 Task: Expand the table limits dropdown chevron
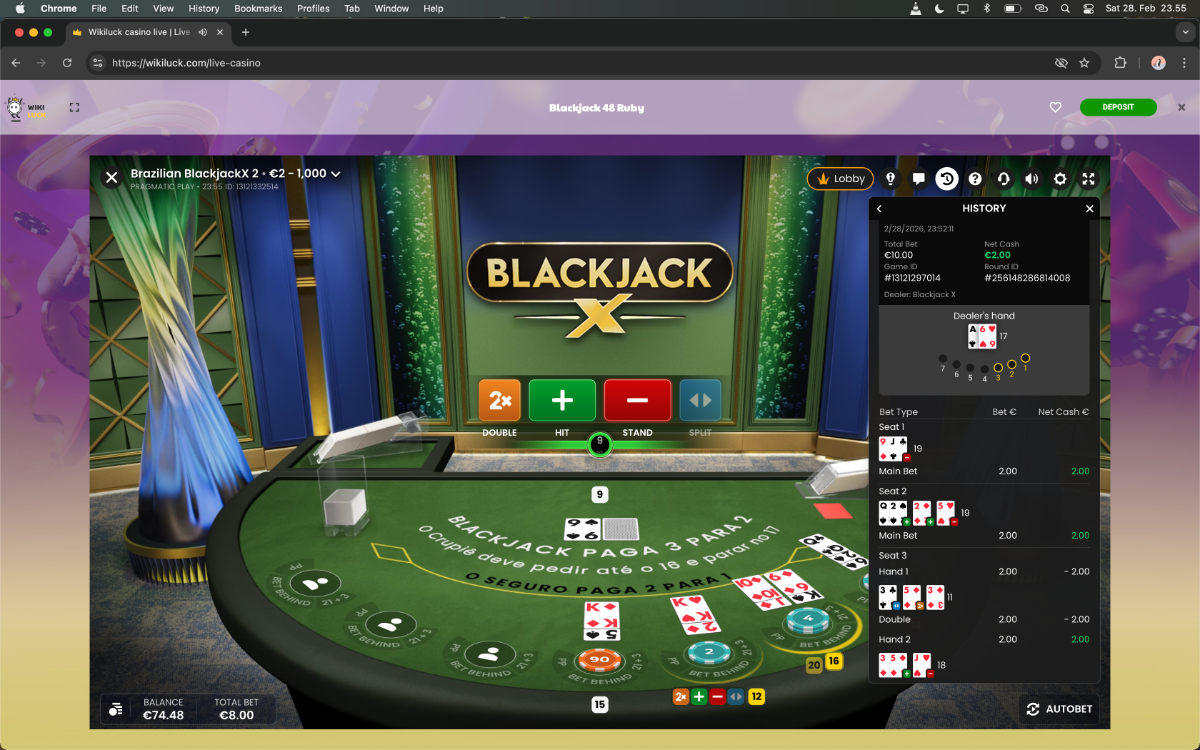[336, 174]
